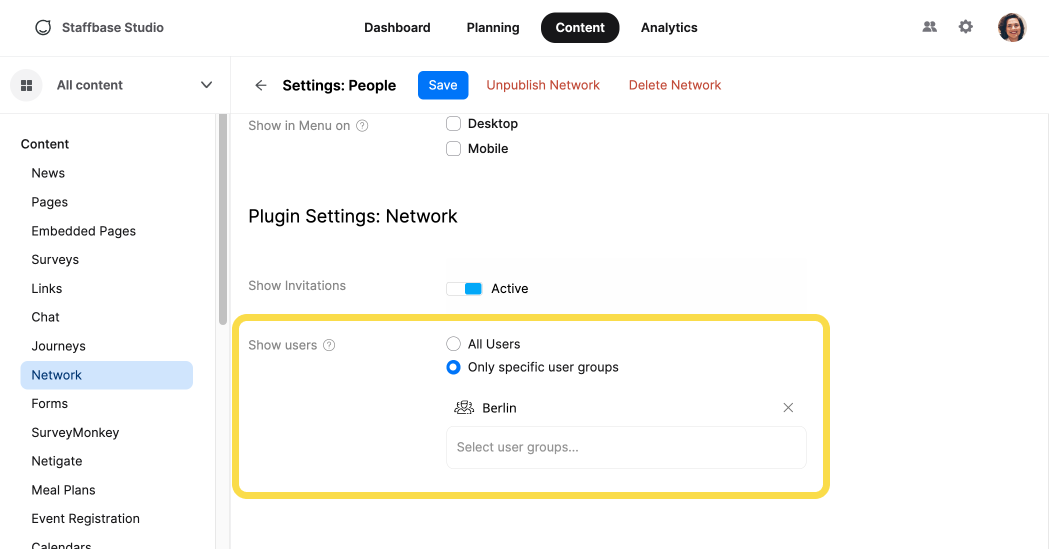
Task: Open the Show in Menu help icon
Action: (x=362, y=126)
